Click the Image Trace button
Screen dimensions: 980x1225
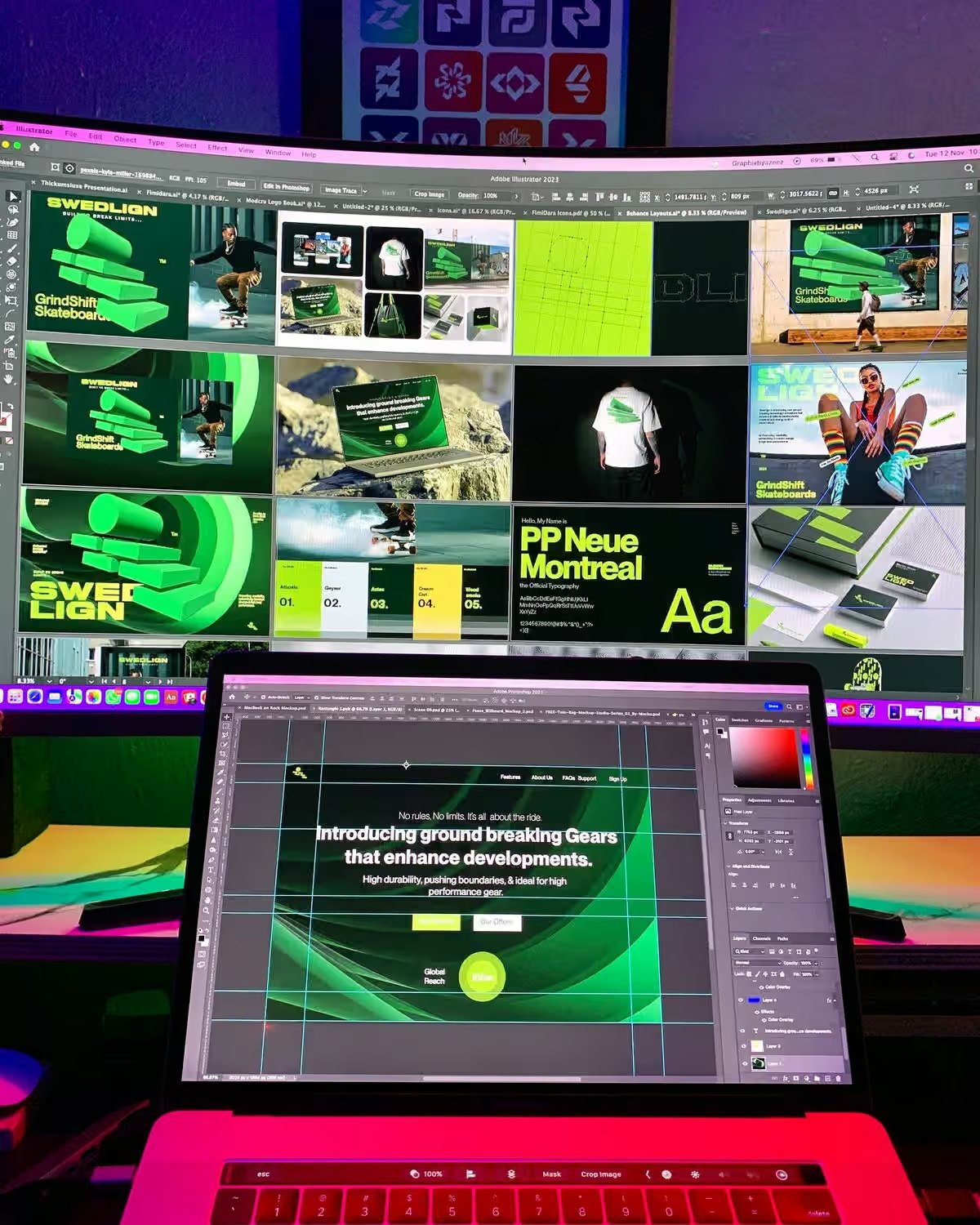click(x=341, y=190)
